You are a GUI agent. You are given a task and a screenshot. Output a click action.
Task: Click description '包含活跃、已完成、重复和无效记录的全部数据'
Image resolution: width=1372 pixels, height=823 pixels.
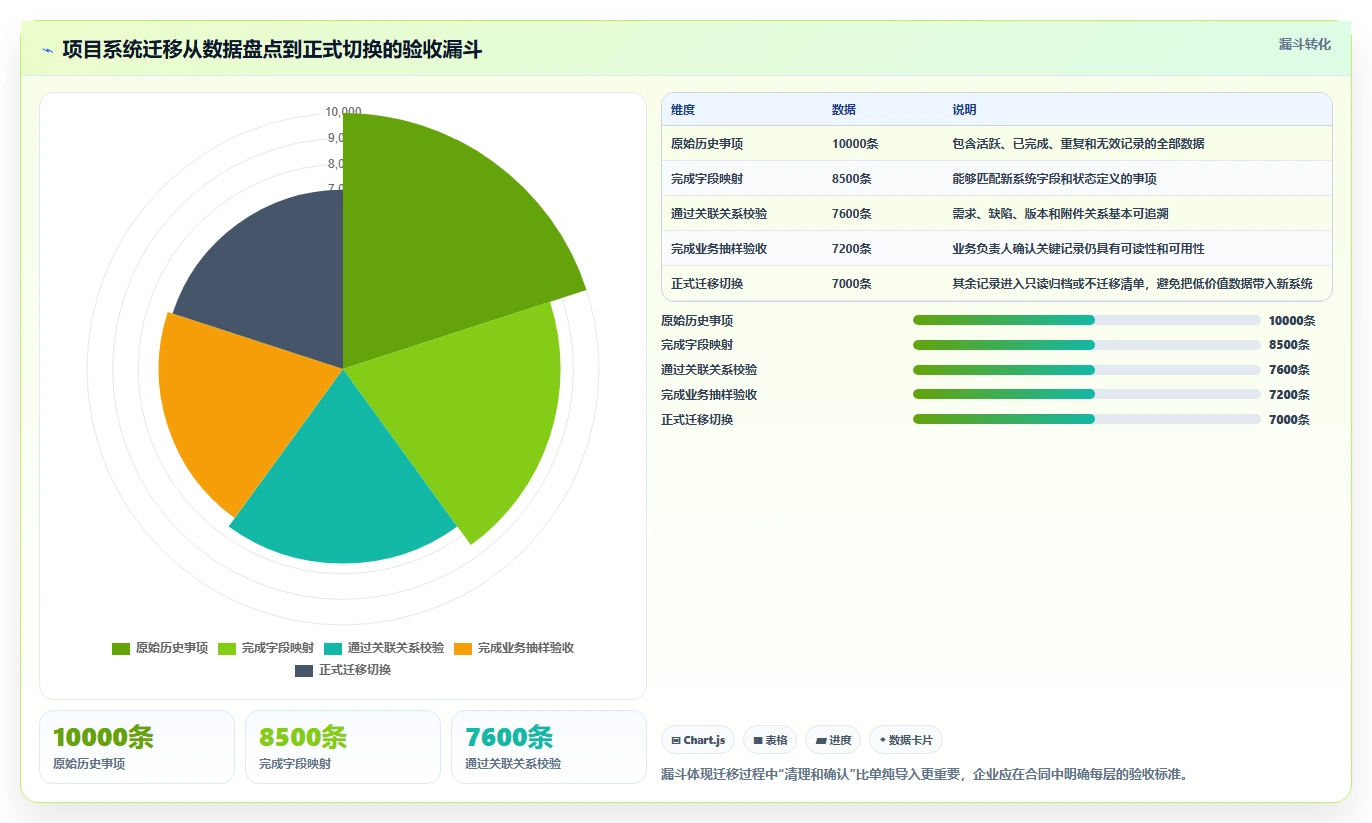[1078, 144]
